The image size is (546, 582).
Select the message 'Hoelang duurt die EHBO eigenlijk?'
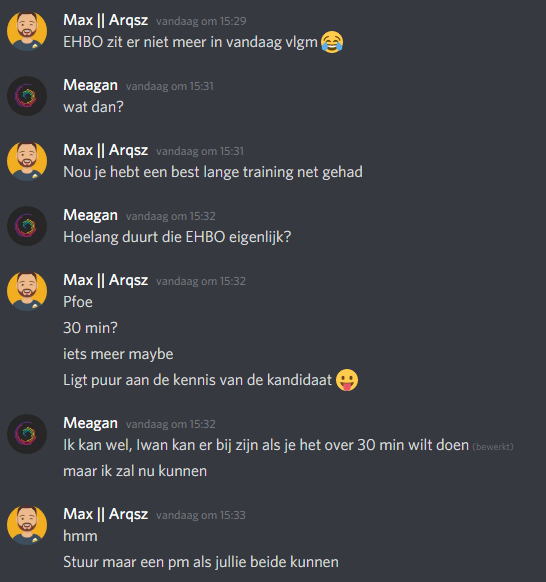pyautogui.click(x=177, y=237)
